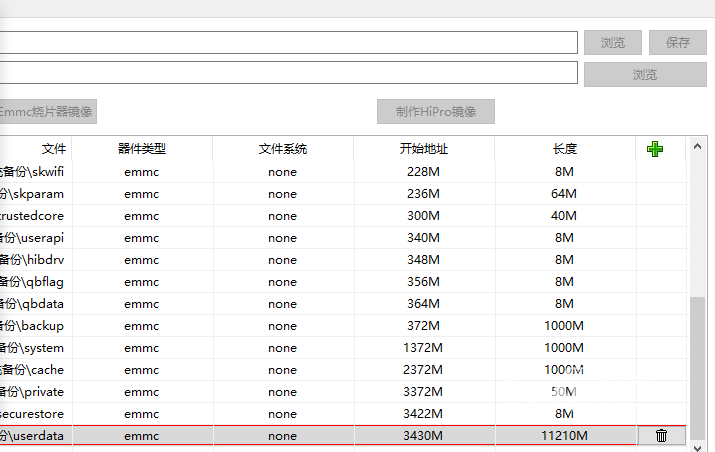Click the scrollbar up arrow
Image resolution: width=715 pixels, height=452 pixels.
[697, 146]
